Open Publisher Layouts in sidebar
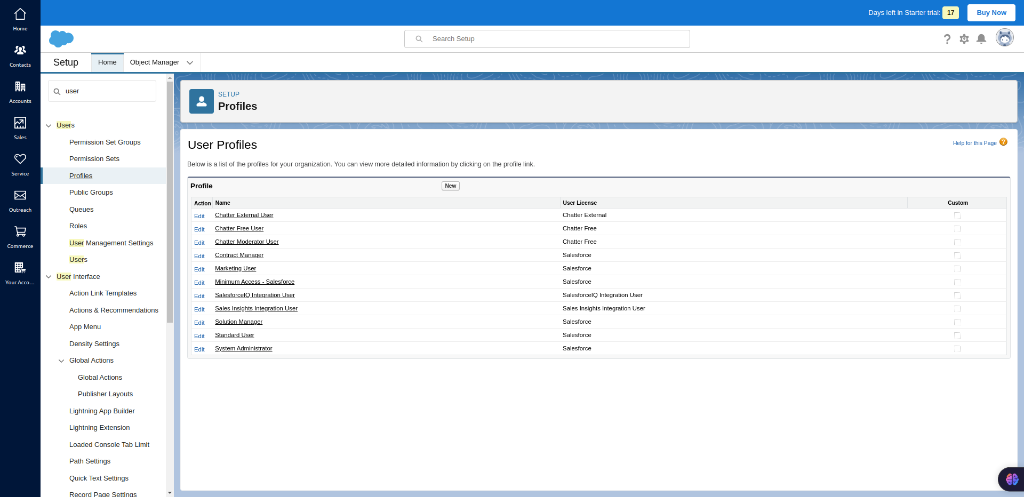1024x497 pixels. click(105, 394)
